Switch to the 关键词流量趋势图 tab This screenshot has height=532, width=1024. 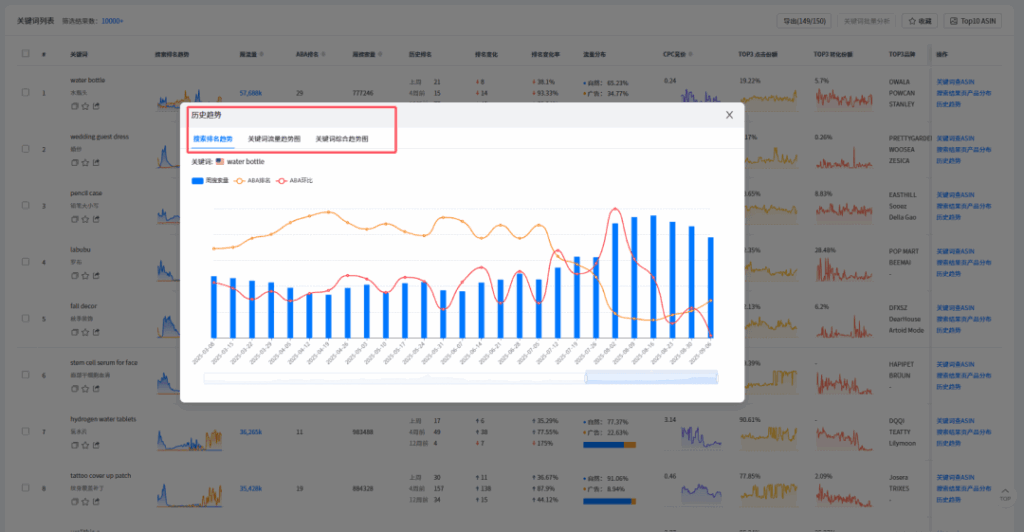tap(274, 139)
